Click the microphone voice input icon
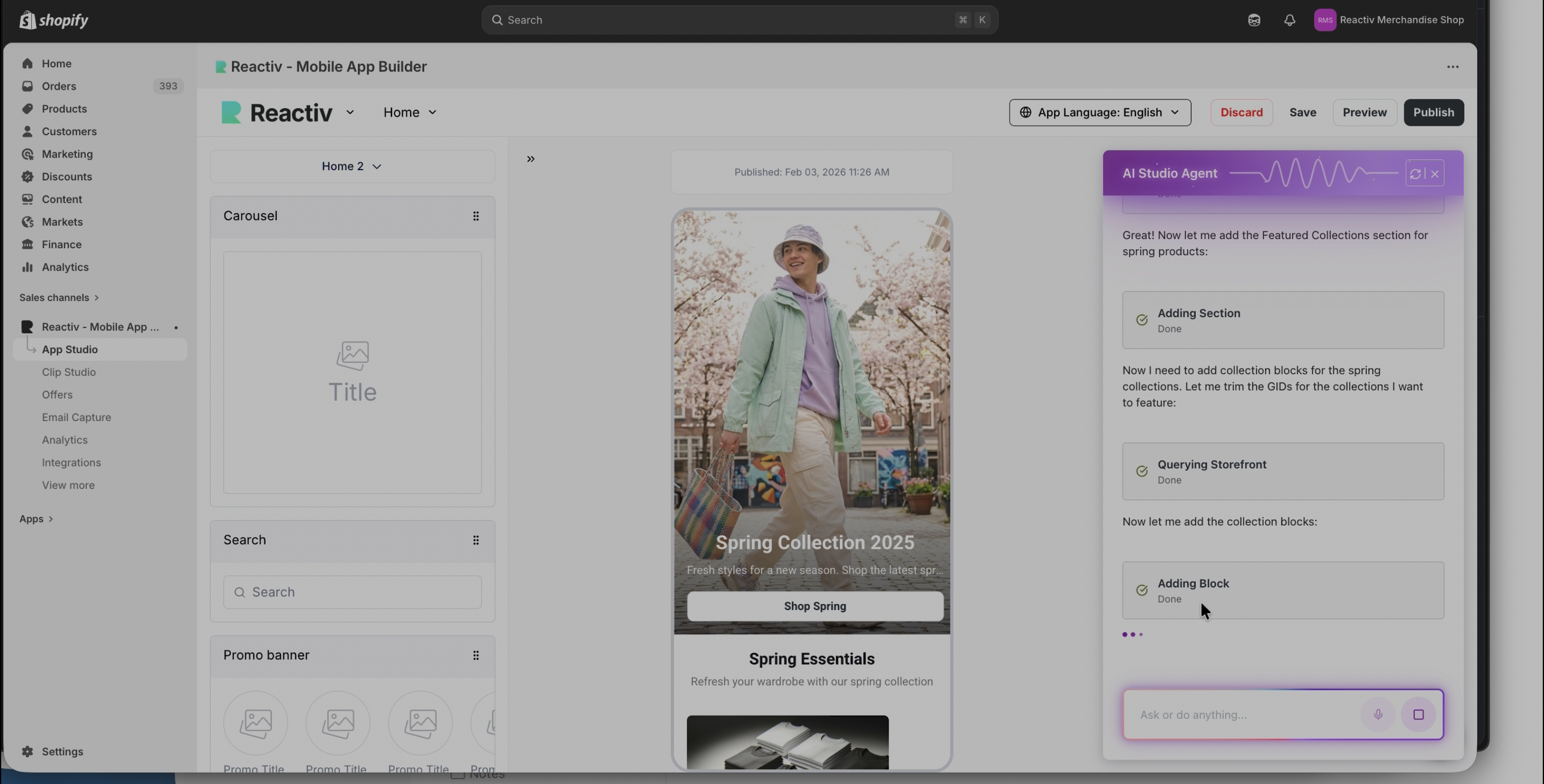This screenshot has height=784, width=1544. (1378, 715)
